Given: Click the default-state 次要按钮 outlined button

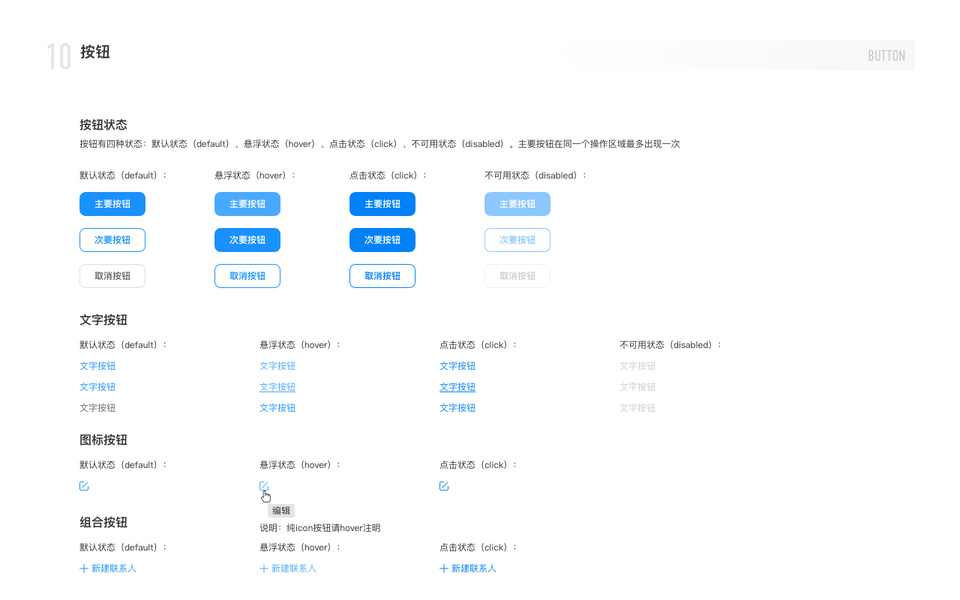Looking at the screenshot, I should (112, 240).
